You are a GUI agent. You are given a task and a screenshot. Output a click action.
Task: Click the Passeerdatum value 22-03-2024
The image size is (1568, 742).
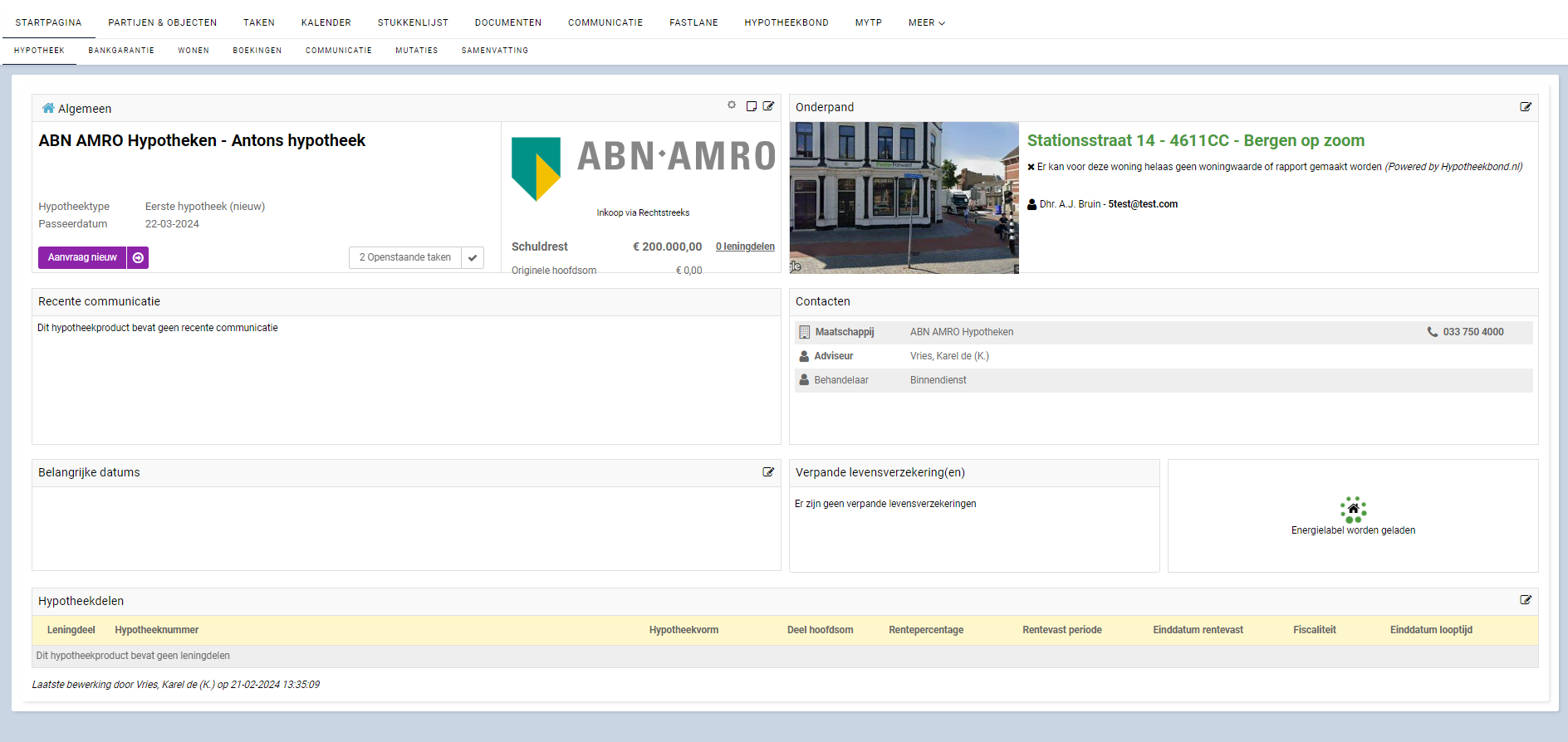pyautogui.click(x=172, y=224)
